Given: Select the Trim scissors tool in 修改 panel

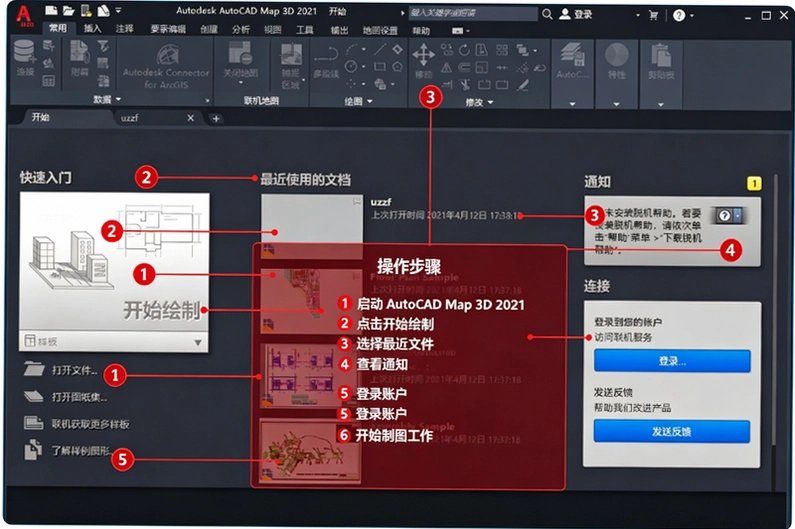Looking at the screenshot, I should (464, 84).
